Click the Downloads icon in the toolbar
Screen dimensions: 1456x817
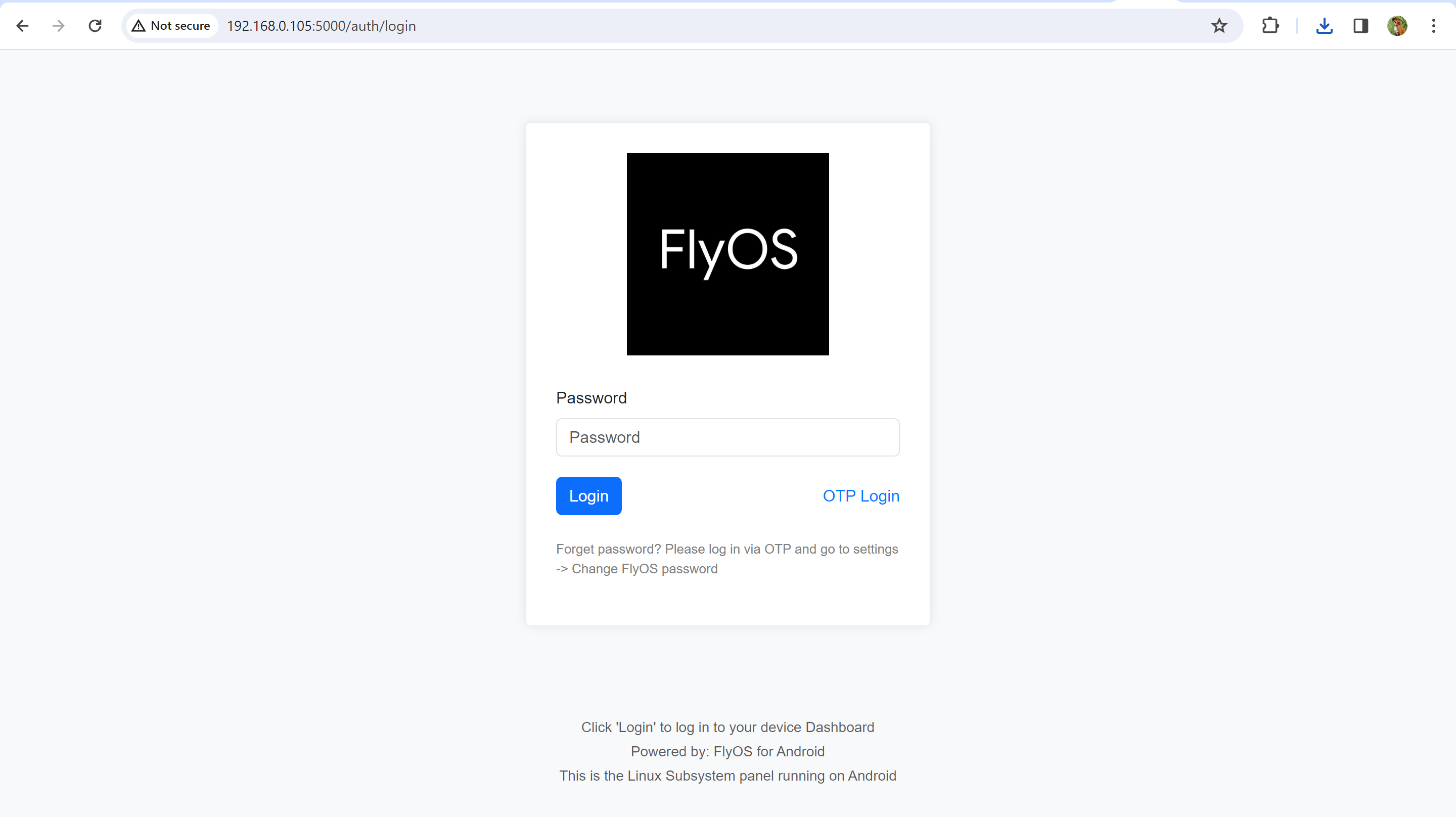click(x=1325, y=25)
